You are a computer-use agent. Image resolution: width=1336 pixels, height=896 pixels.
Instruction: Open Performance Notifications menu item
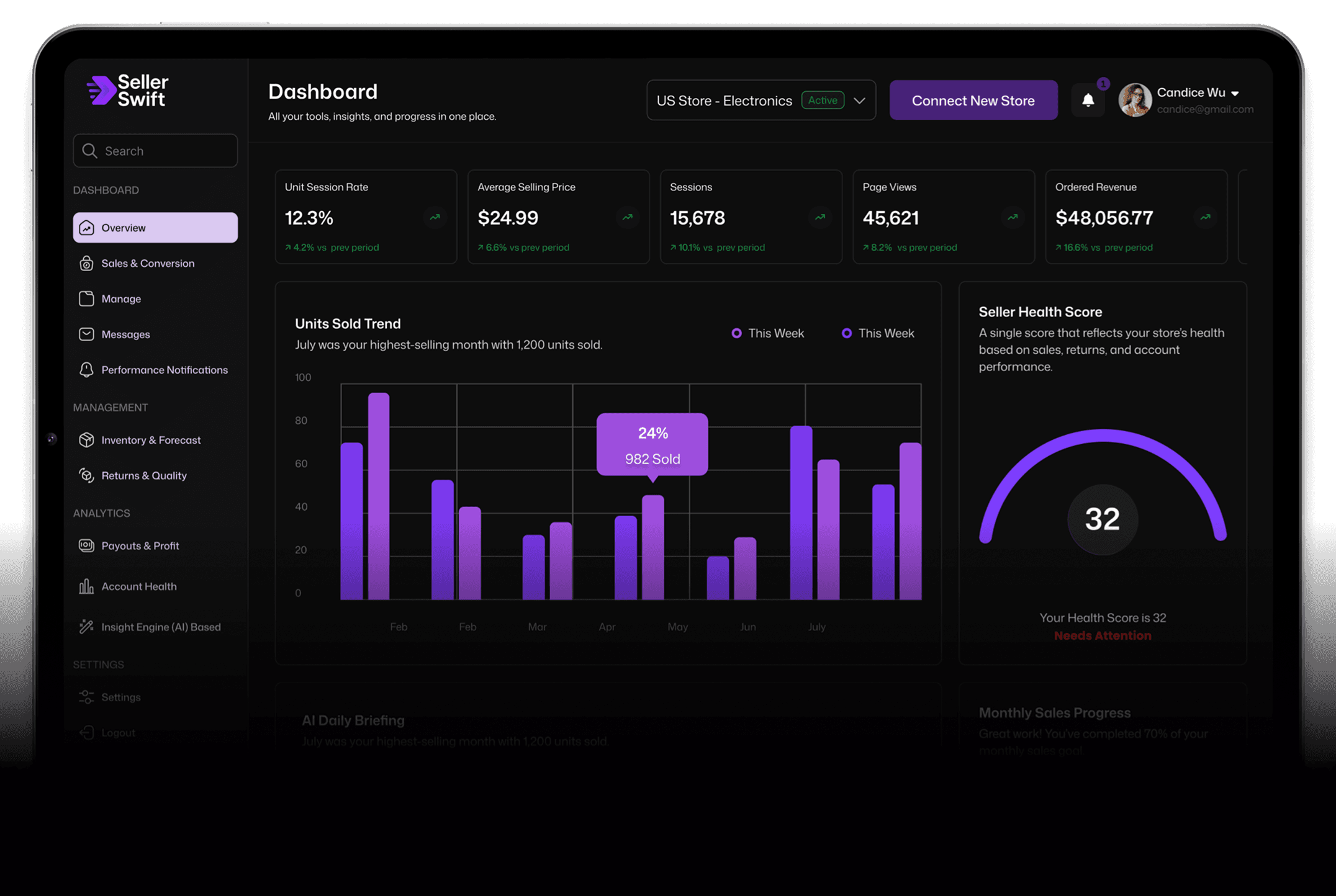(x=164, y=370)
